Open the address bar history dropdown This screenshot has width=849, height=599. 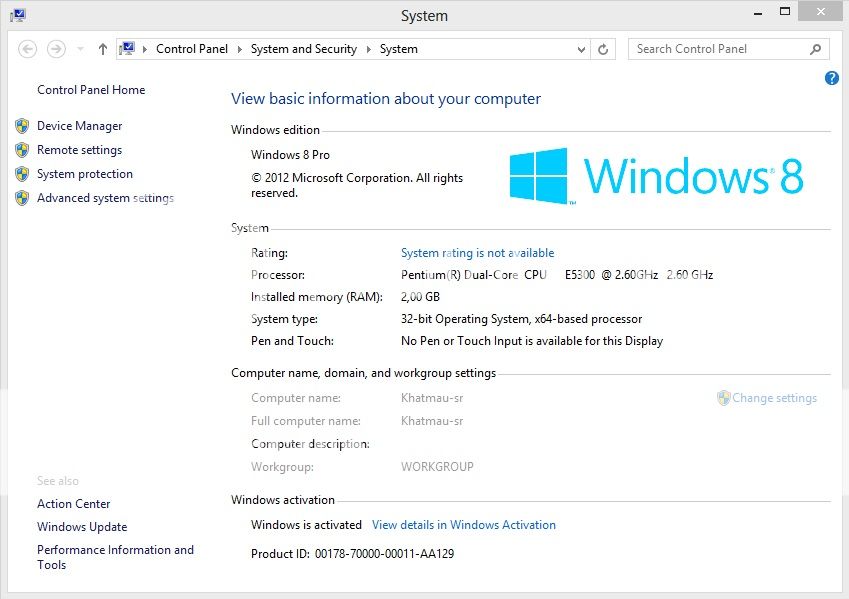[x=582, y=49]
